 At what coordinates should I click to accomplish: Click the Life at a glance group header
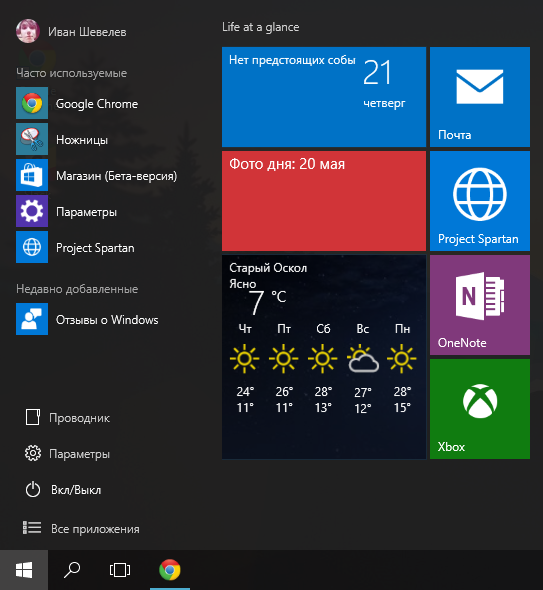pyautogui.click(x=260, y=27)
